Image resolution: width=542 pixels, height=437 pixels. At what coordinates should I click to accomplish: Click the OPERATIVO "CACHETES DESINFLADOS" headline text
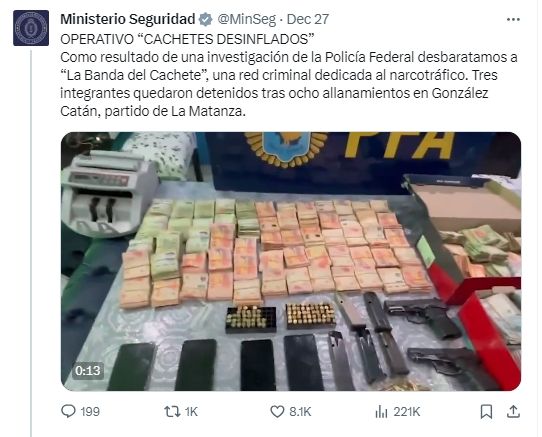point(187,39)
